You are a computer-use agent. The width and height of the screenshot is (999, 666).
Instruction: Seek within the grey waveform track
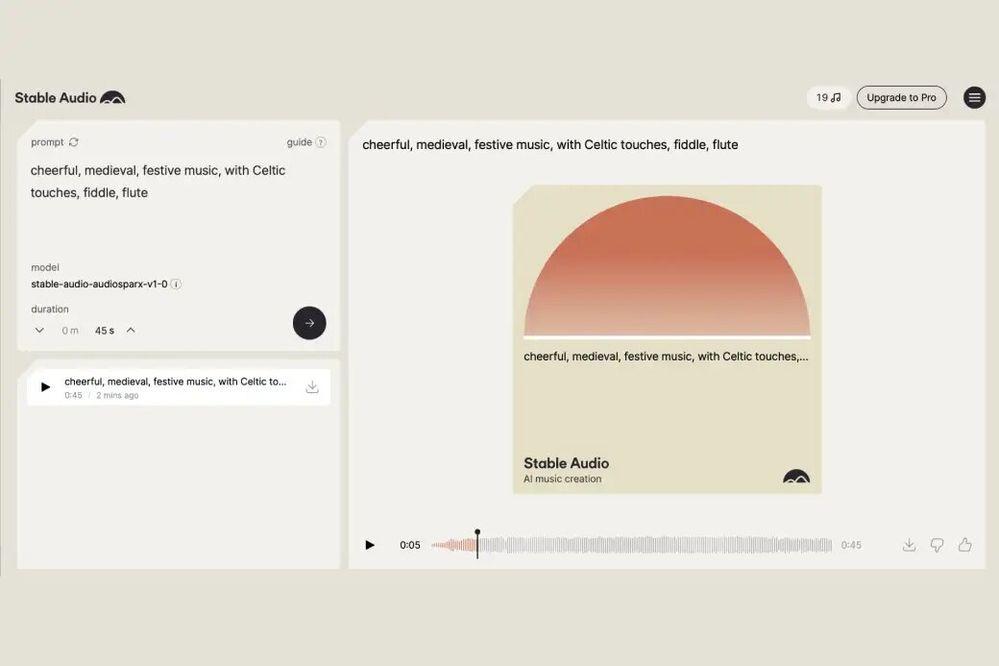(x=656, y=545)
